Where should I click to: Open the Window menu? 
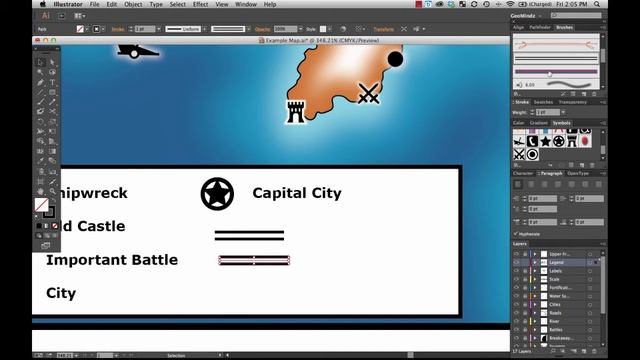(x=246, y=4)
